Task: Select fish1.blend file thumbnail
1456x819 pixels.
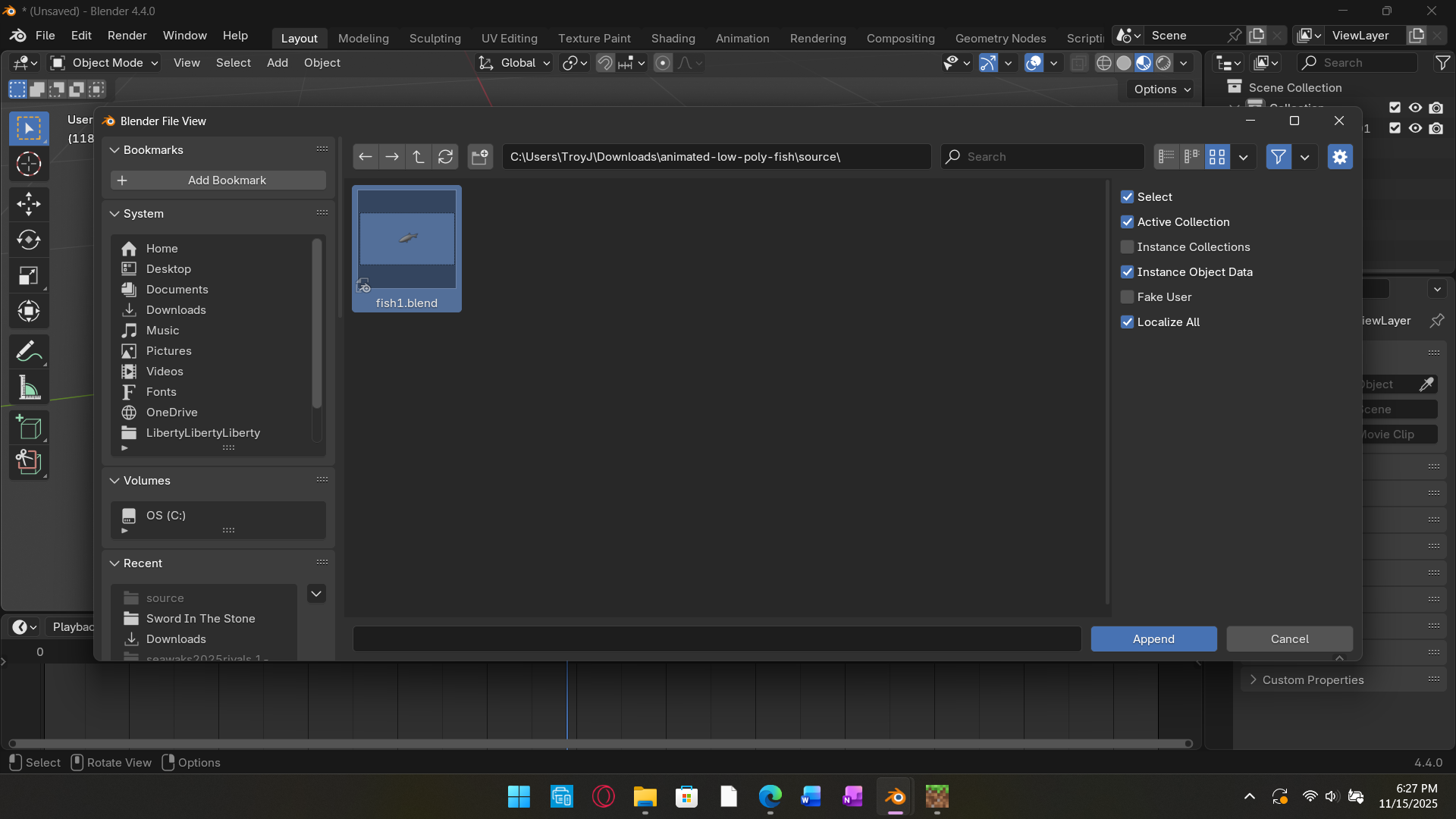Action: pyautogui.click(x=406, y=249)
